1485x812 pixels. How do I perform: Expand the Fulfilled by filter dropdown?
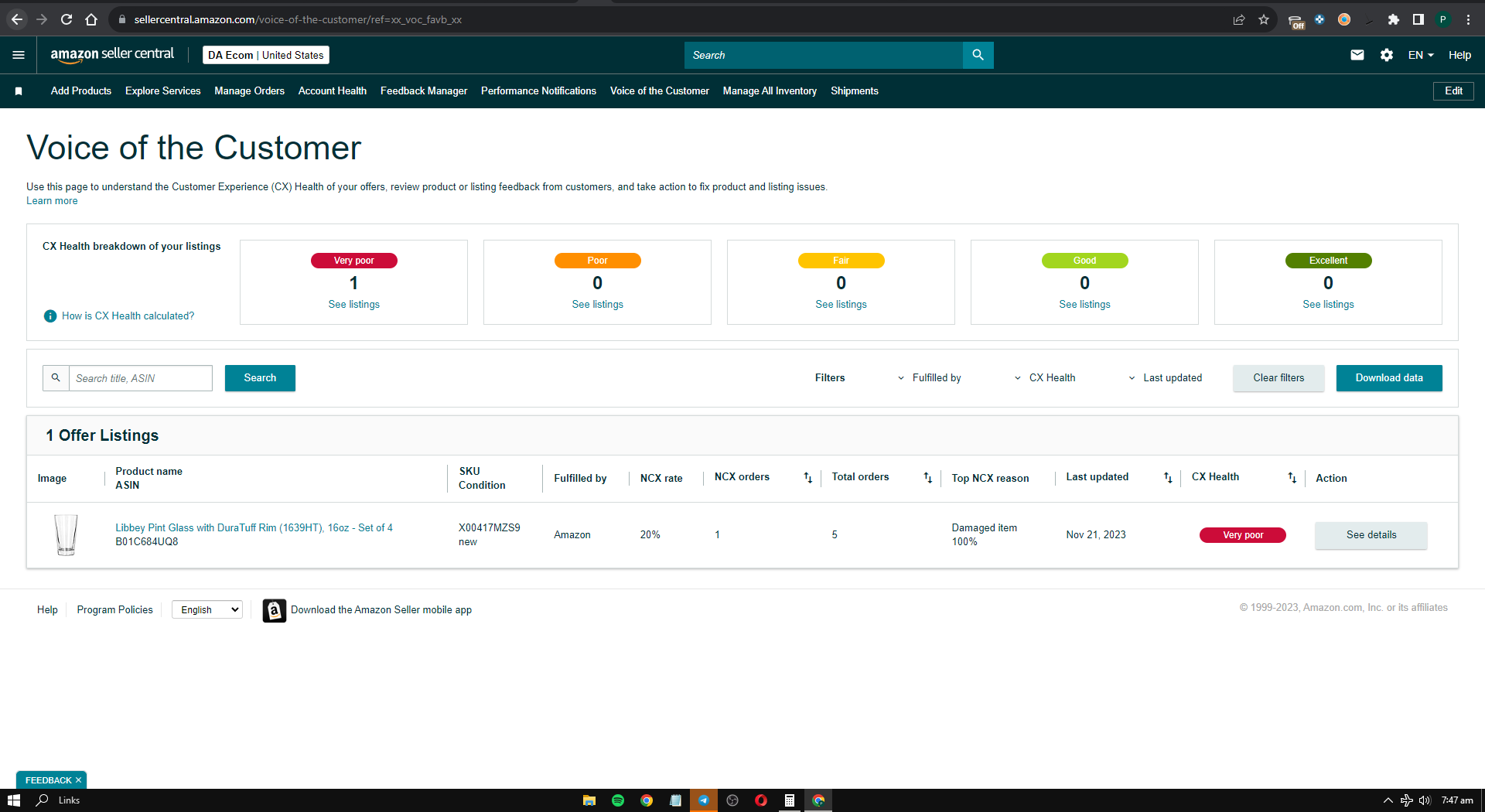pos(929,378)
